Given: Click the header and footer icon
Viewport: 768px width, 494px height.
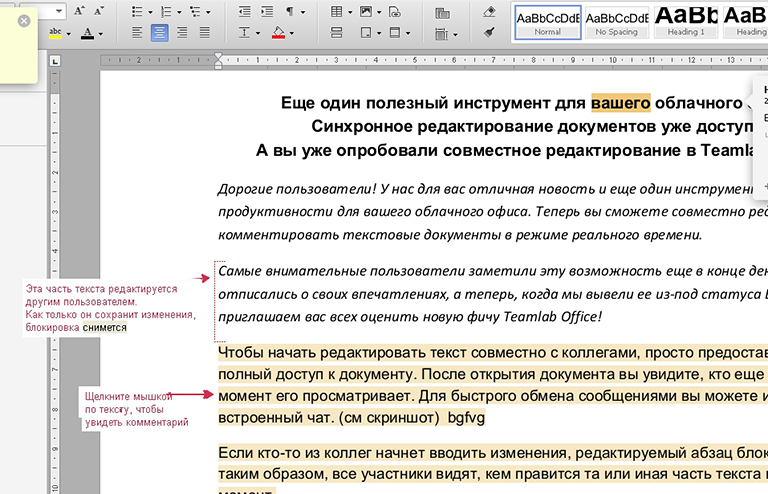Looking at the screenshot, I should [x=395, y=33].
